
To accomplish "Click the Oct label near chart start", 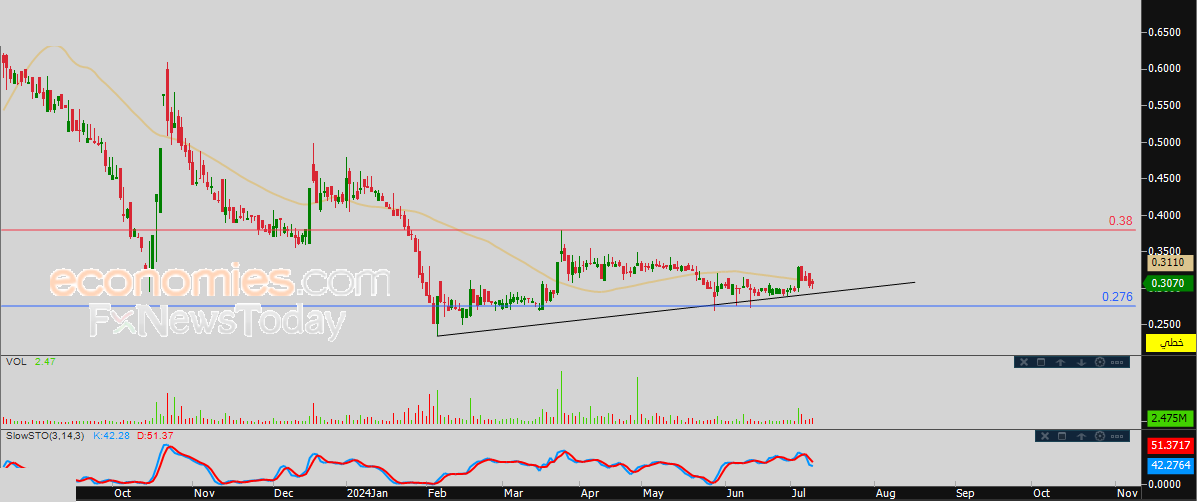I will (x=123, y=494).
